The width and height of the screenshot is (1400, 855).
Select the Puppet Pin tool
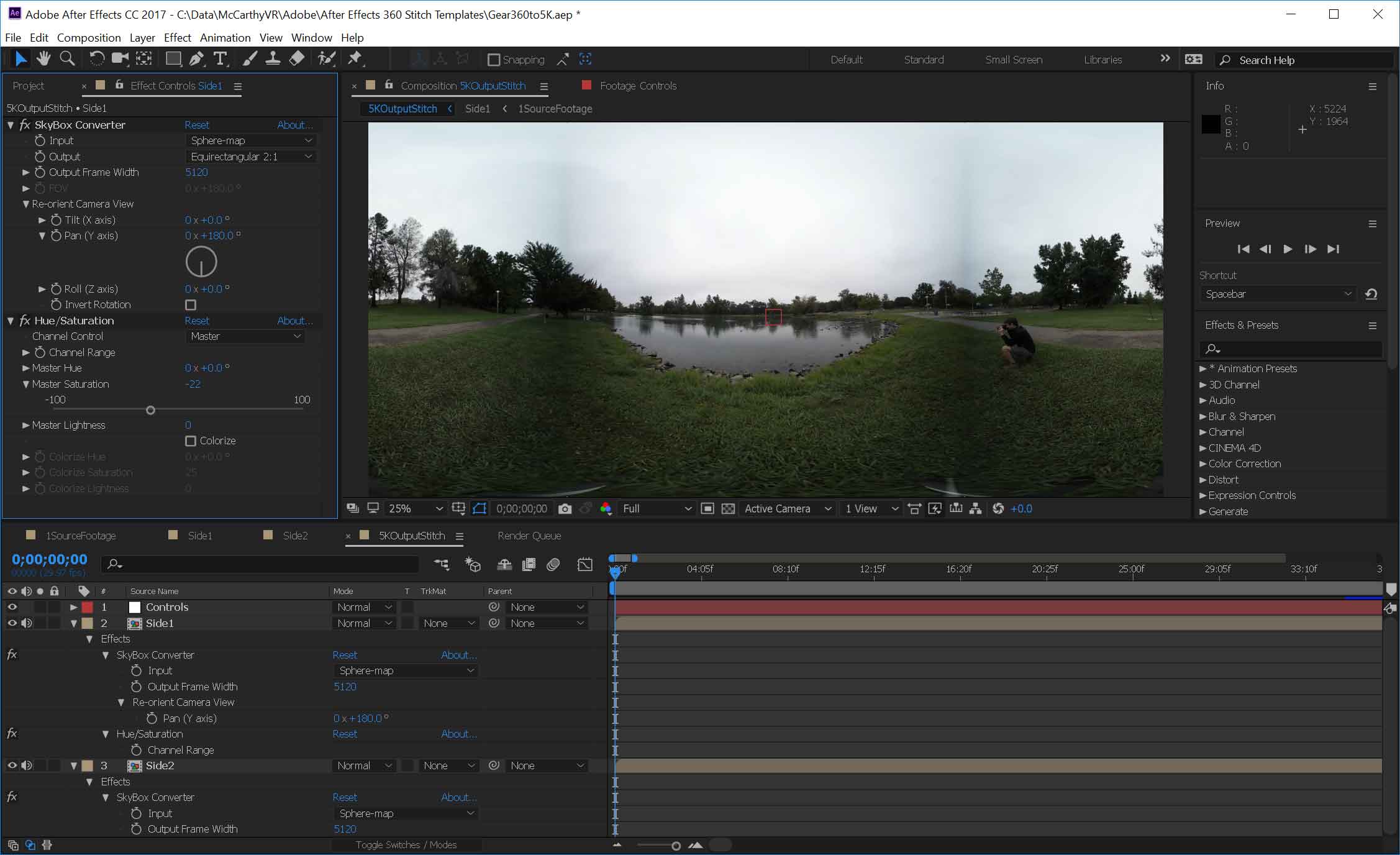coord(355,59)
